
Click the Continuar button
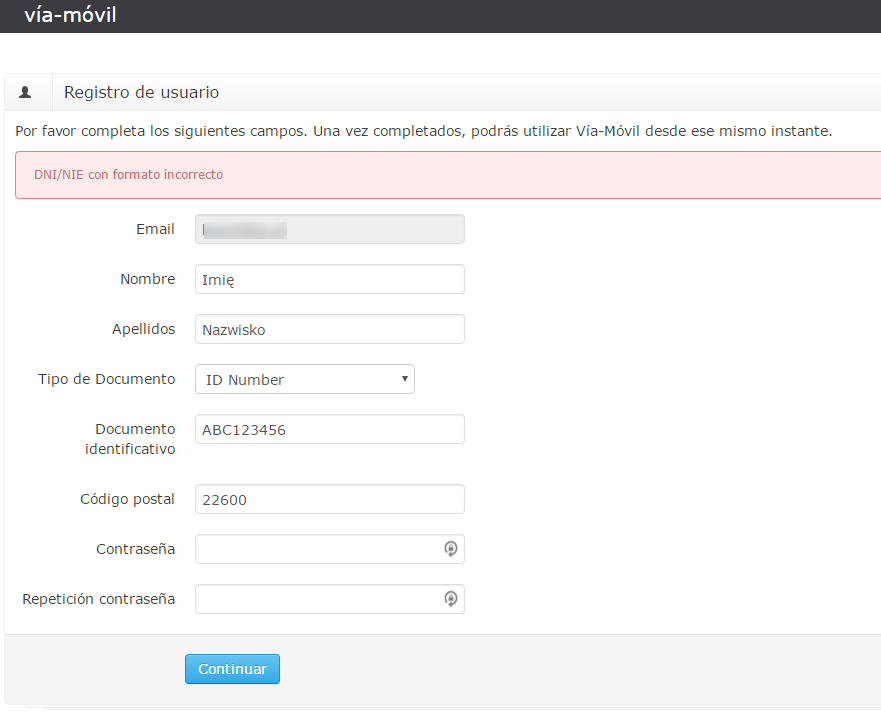tap(232, 669)
